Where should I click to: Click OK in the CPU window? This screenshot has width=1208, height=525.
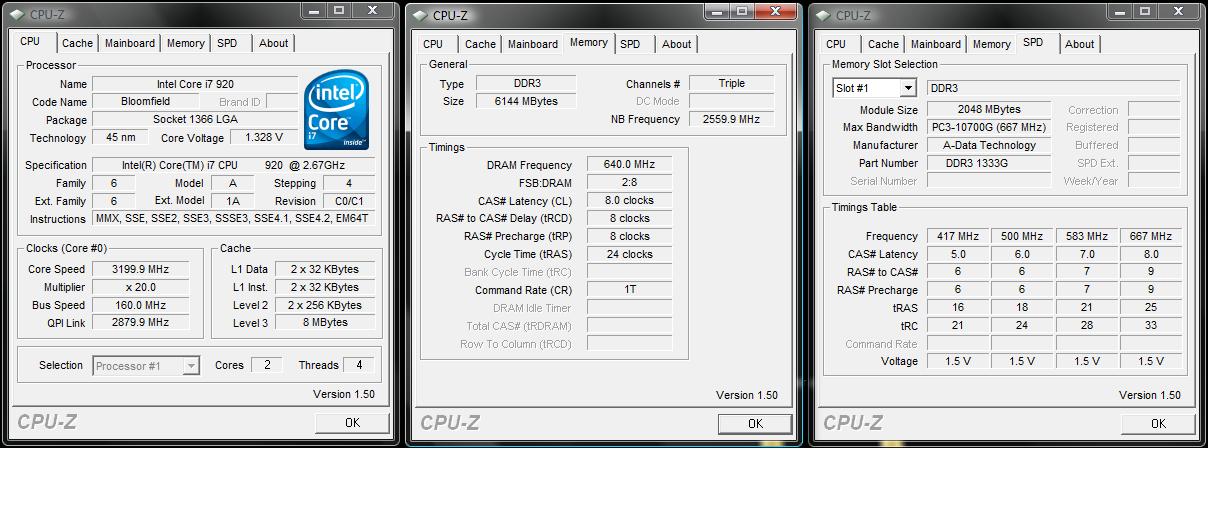coord(352,423)
